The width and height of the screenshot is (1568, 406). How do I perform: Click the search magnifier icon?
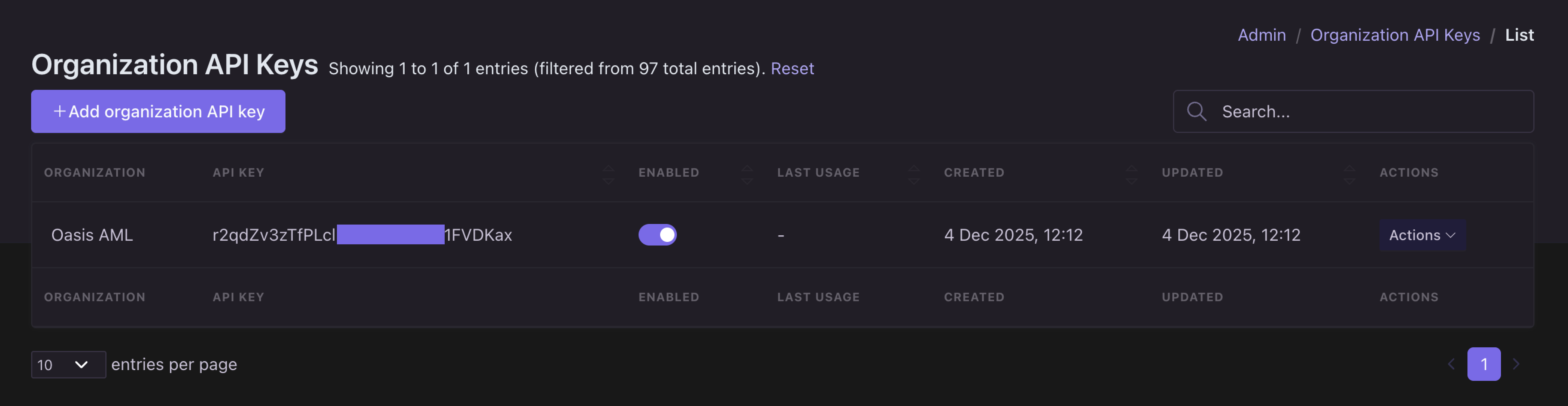pos(1196,111)
